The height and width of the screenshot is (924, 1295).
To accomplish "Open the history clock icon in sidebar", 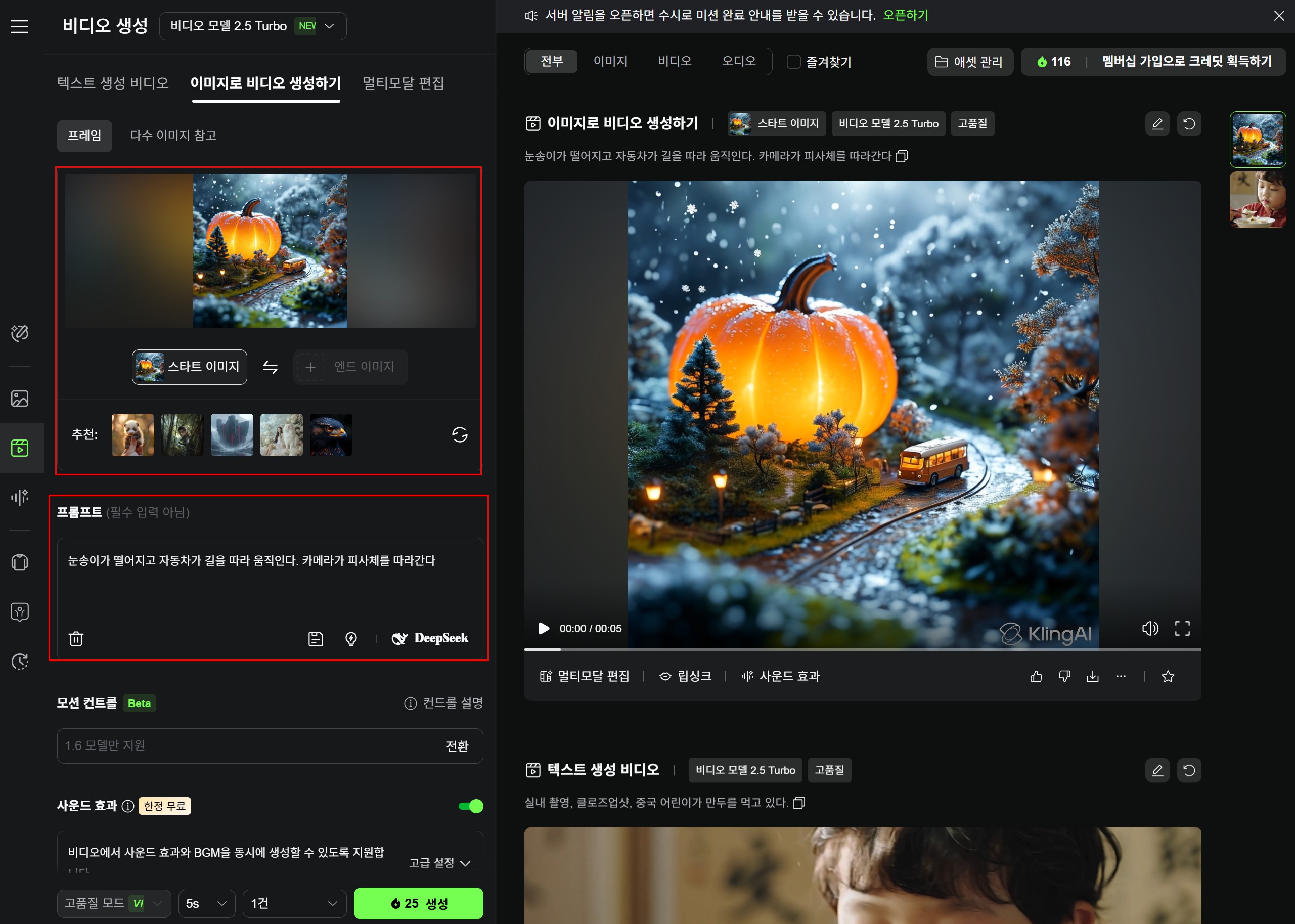I will coord(20,661).
